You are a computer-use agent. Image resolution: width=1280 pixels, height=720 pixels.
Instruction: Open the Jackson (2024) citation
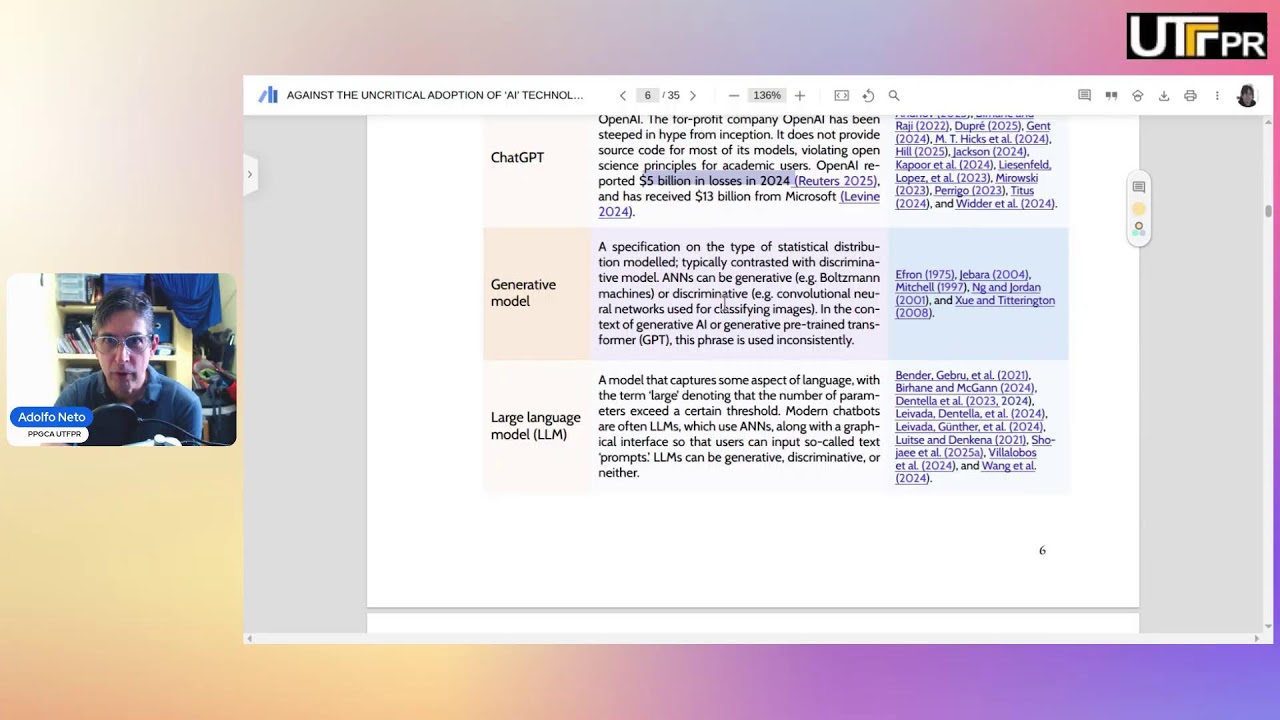tap(989, 152)
